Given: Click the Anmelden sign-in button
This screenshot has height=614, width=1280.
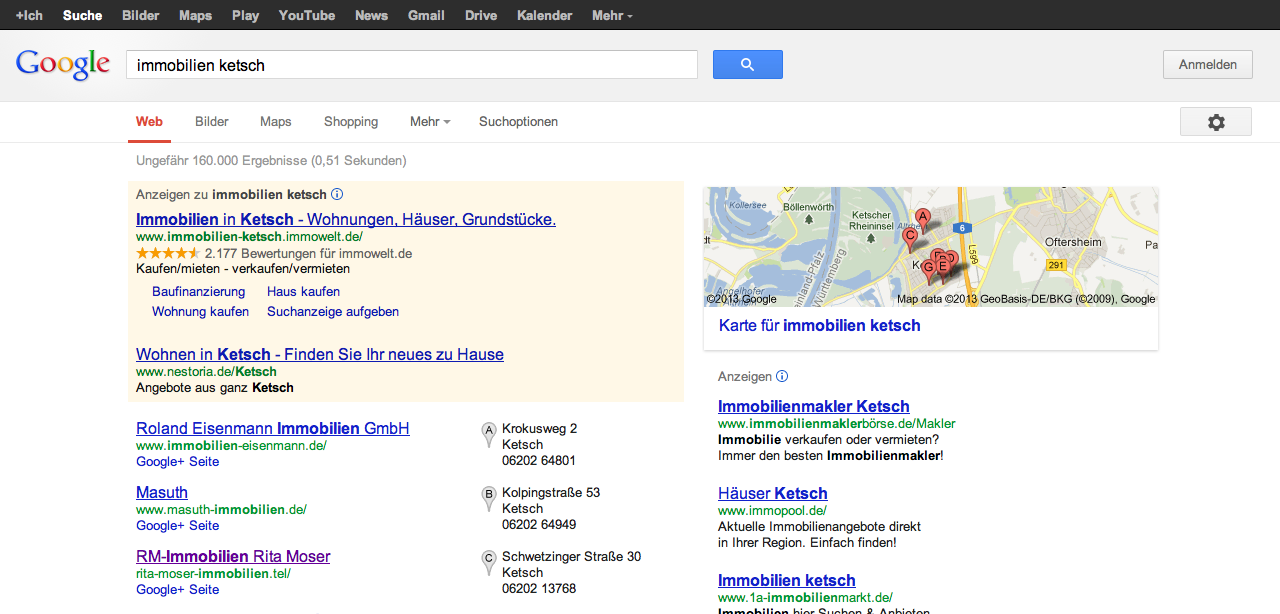Looking at the screenshot, I should (1207, 65).
